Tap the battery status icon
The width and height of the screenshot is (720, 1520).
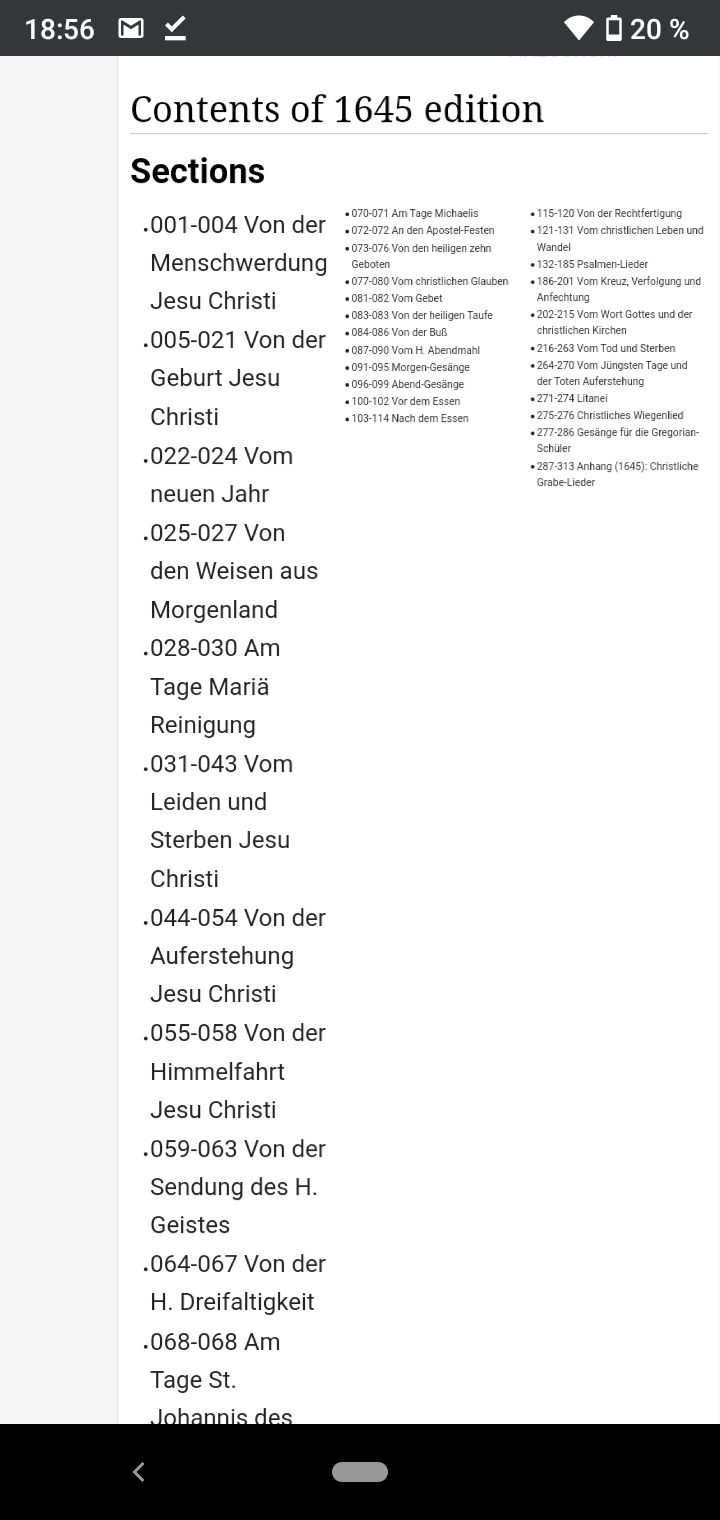tap(614, 29)
